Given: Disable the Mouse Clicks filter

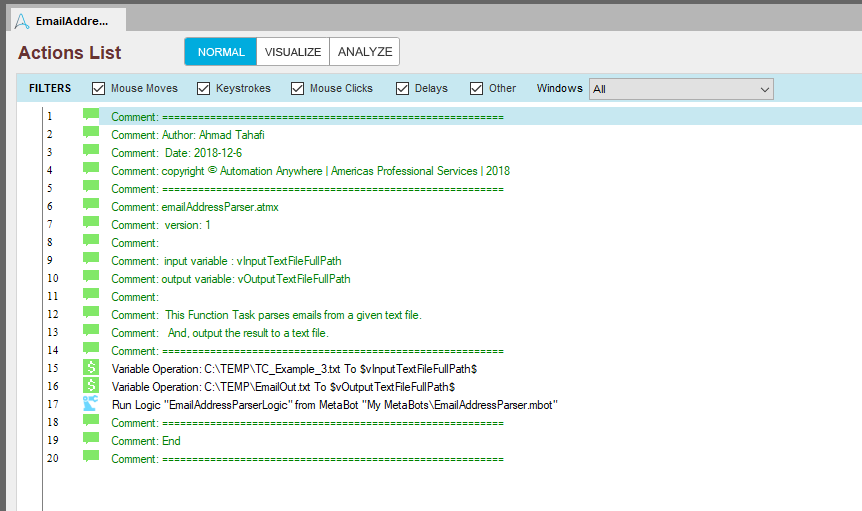Looking at the screenshot, I should (298, 88).
